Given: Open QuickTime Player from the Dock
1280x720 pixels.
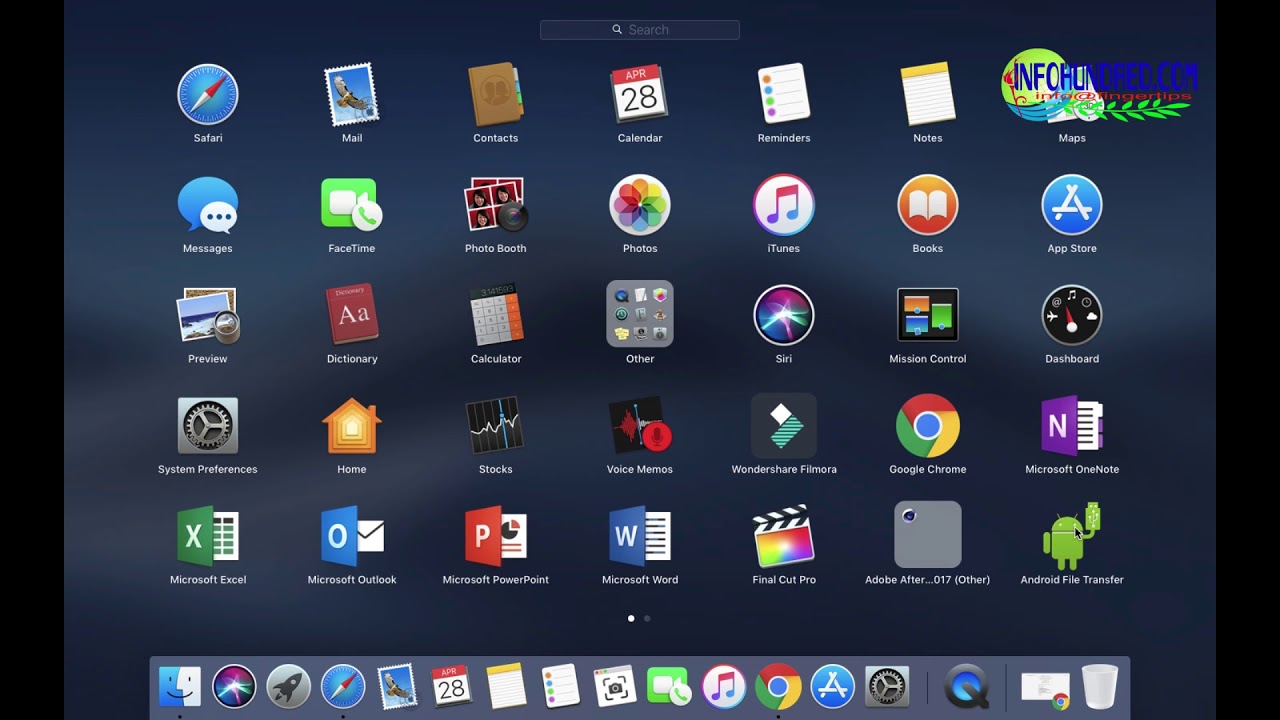Looking at the screenshot, I should coord(966,687).
